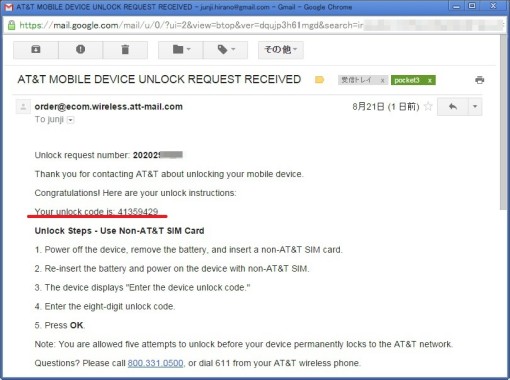Image resolution: width=510 pixels, height=380 pixels.
Task: Maximize the Chrome window
Action: point(472,6)
